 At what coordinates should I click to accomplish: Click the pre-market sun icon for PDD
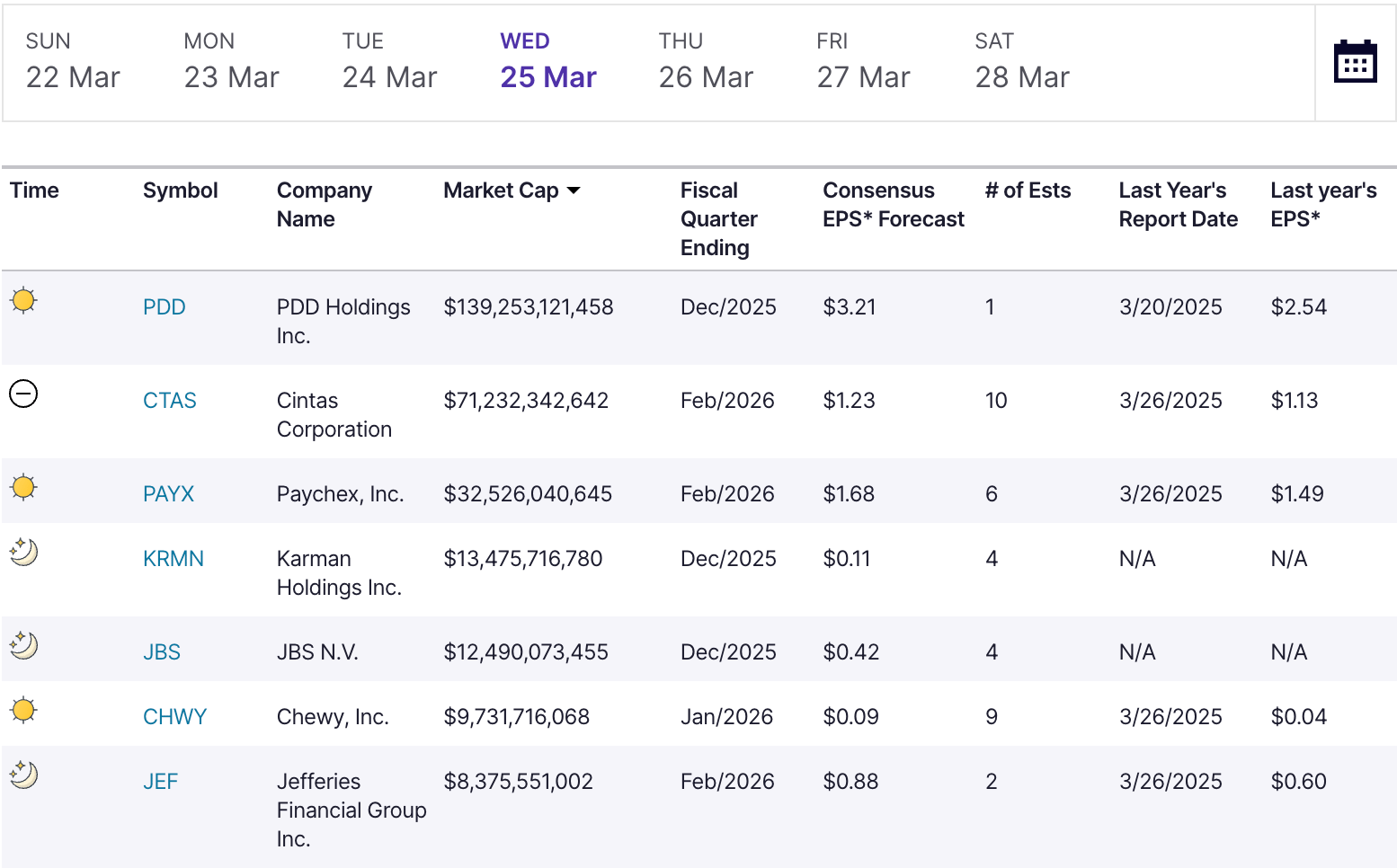[23, 300]
